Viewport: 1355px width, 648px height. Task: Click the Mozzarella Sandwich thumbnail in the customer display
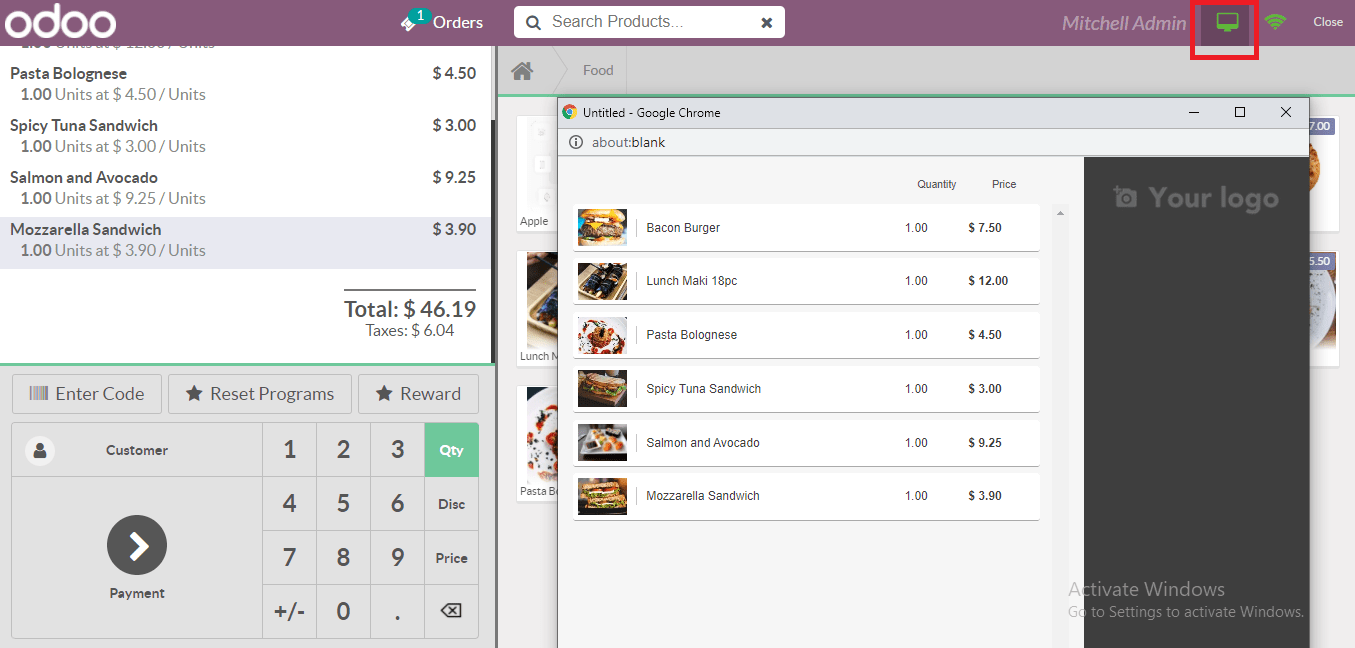click(x=602, y=496)
